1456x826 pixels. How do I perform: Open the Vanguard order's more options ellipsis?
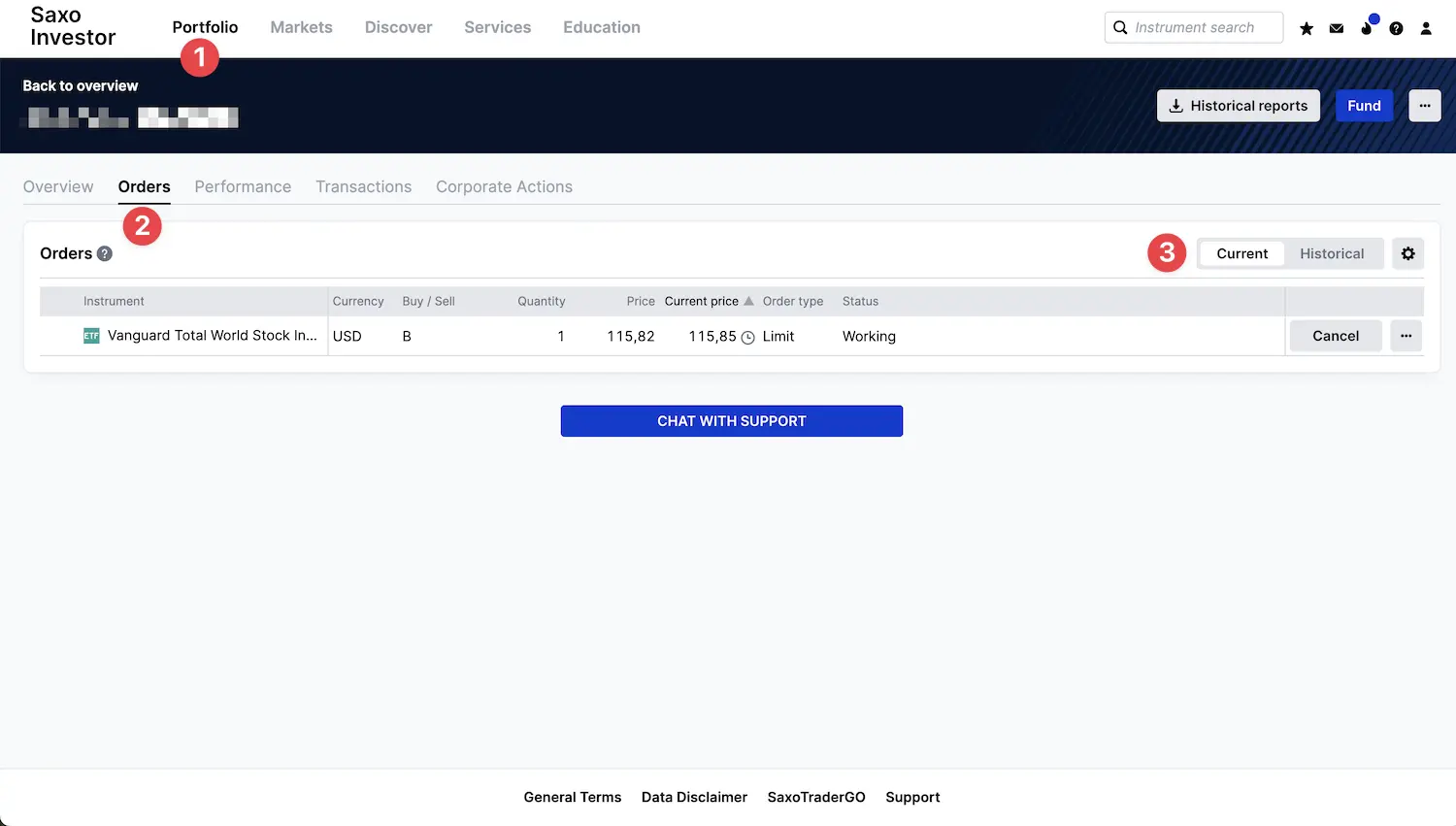click(1406, 336)
